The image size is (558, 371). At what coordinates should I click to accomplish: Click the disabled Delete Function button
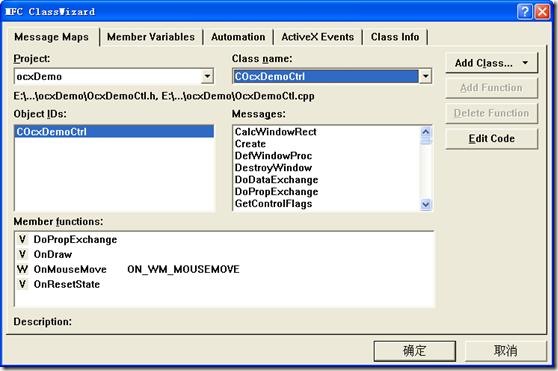click(491, 113)
